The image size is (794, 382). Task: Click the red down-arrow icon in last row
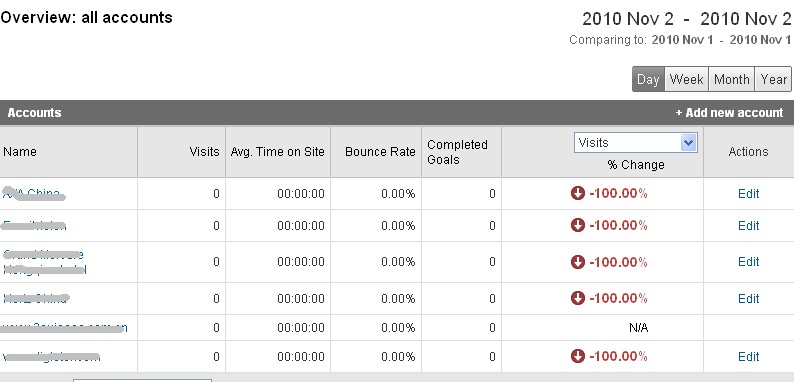577,356
